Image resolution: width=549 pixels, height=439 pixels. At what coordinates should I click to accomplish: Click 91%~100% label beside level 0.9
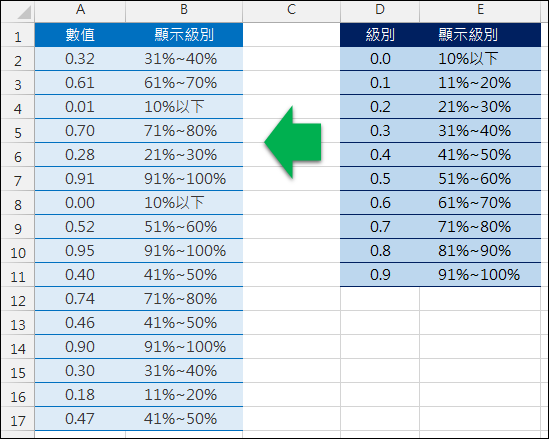click(x=480, y=275)
